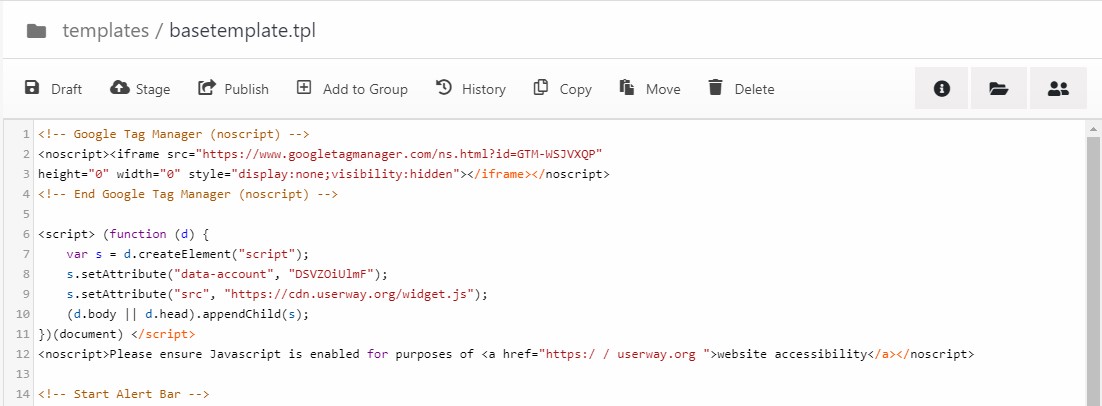Click line number 12 in gutter

22,354
